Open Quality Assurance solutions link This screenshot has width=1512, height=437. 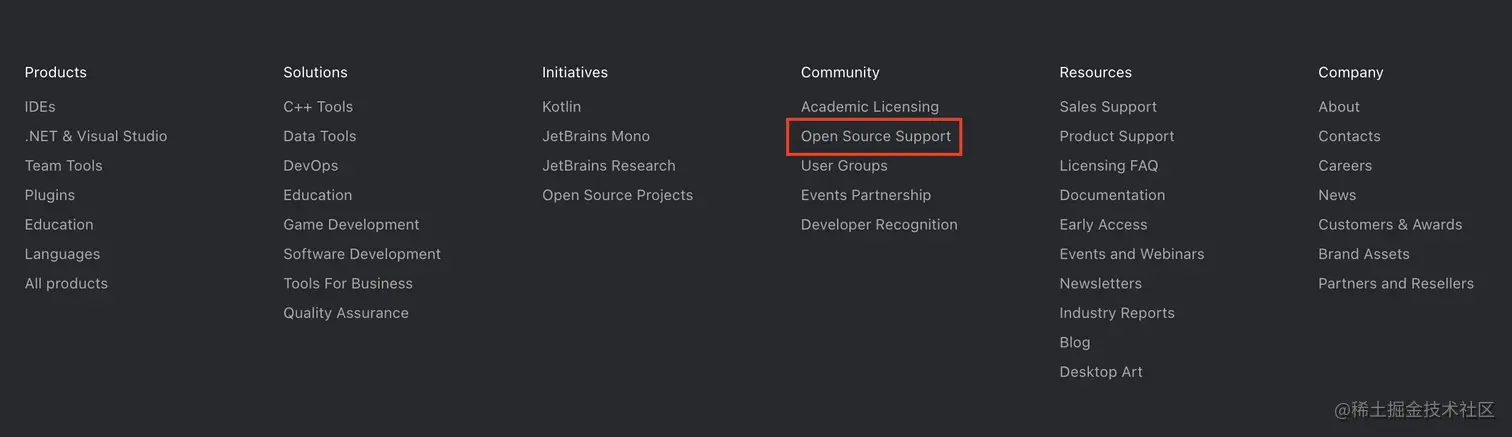point(346,313)
